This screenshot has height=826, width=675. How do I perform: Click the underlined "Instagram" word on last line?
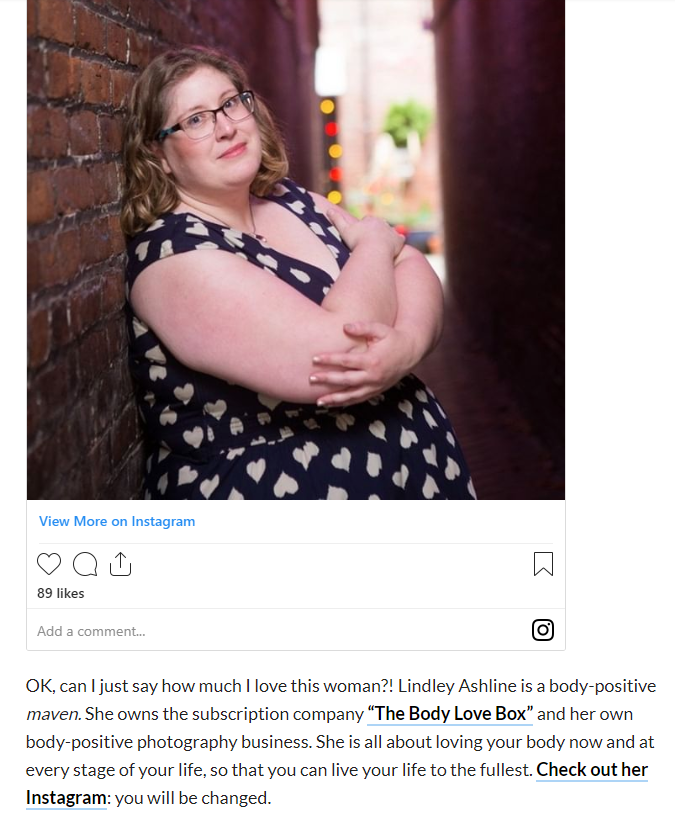(x=66, y=798)
